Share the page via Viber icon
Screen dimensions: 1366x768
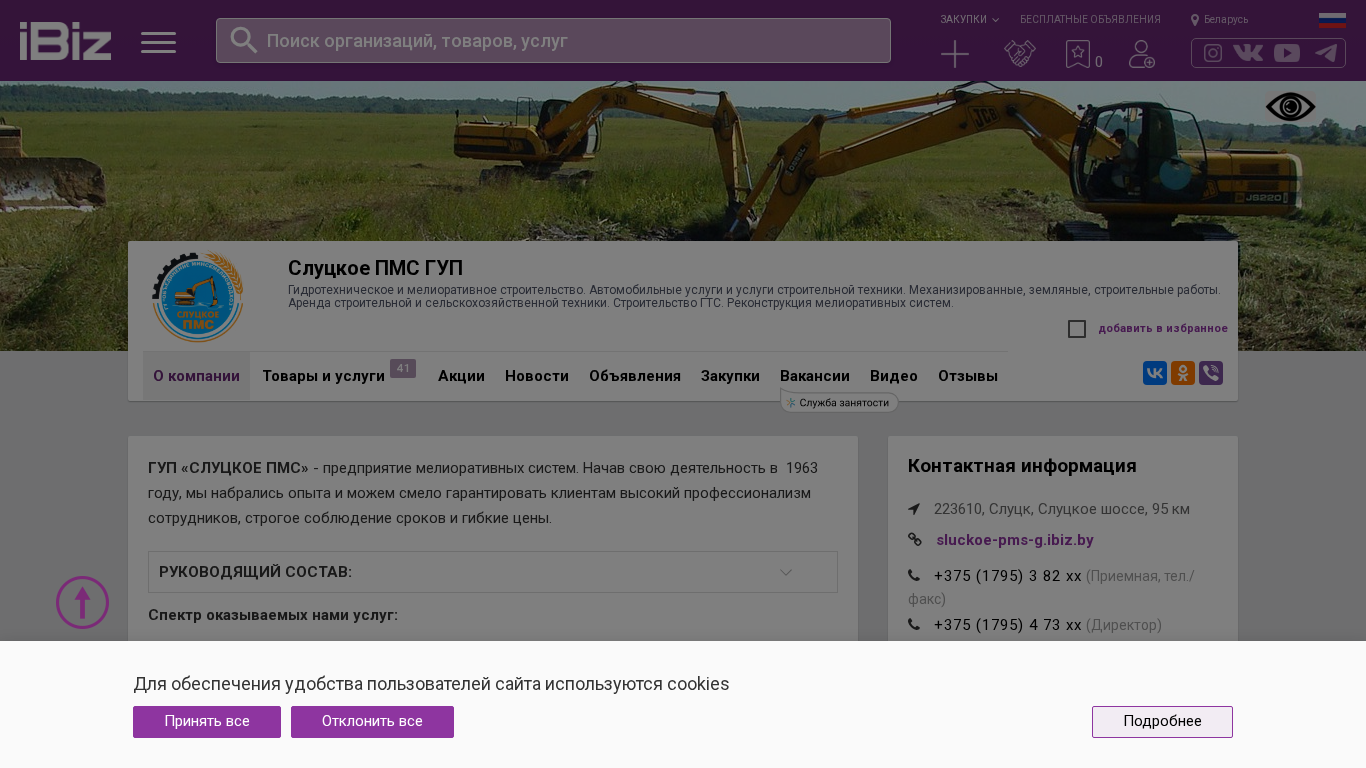coord(1210,373)
